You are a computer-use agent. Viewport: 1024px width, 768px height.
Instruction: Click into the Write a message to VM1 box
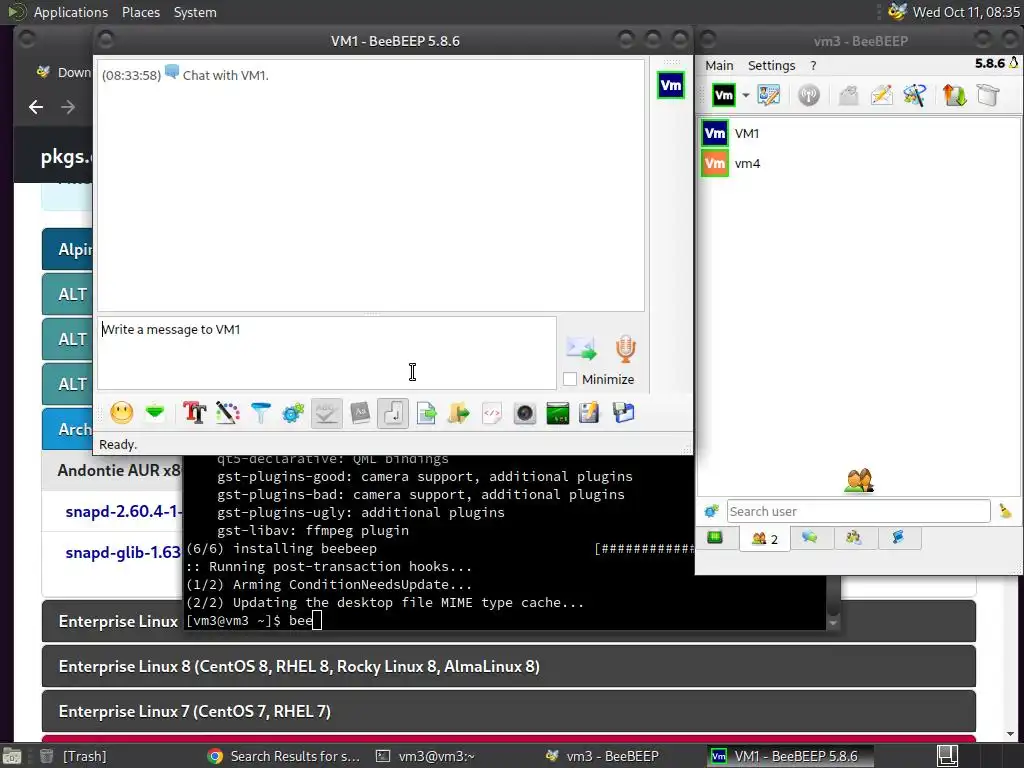[327, 353]
